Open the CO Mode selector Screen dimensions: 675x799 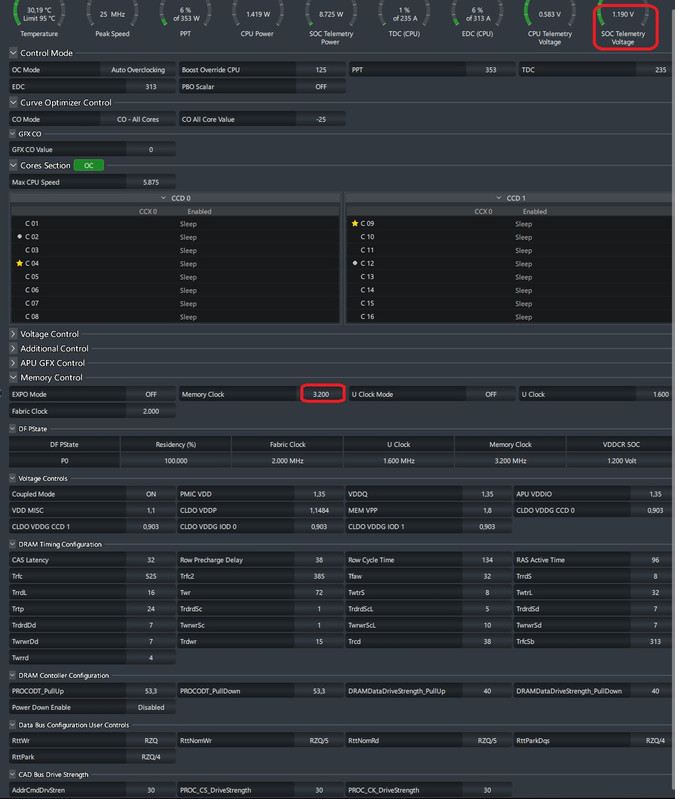pyautogui.click(x=138, y=119)
